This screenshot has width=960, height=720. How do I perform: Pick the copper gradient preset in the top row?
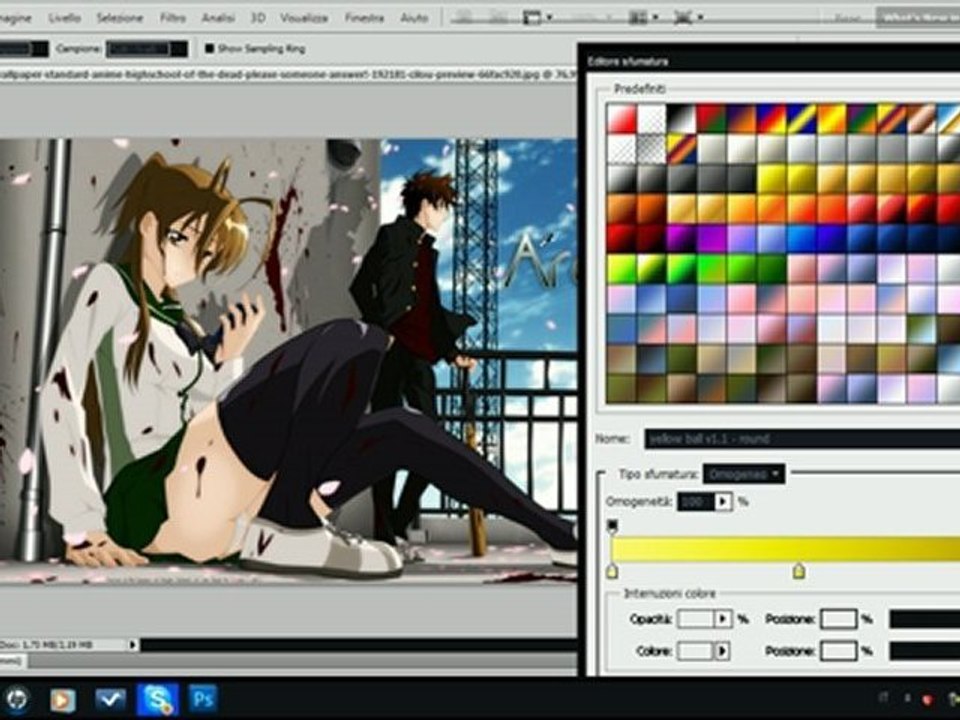point(921,118)
